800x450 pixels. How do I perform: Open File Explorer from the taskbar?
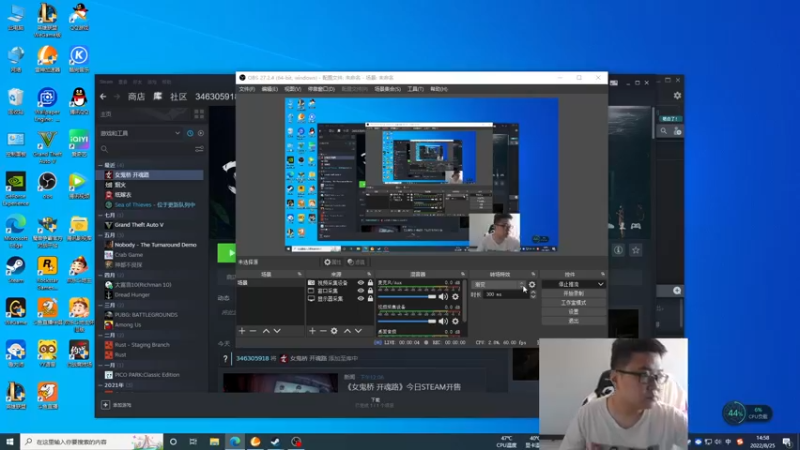tap(214, 442)
